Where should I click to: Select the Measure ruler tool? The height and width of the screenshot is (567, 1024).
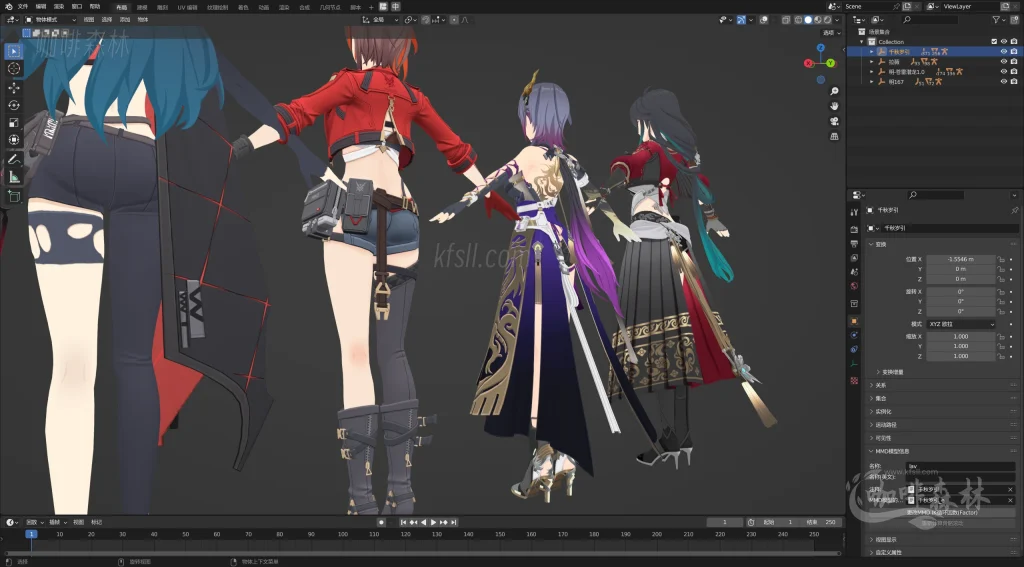(14, 177)
